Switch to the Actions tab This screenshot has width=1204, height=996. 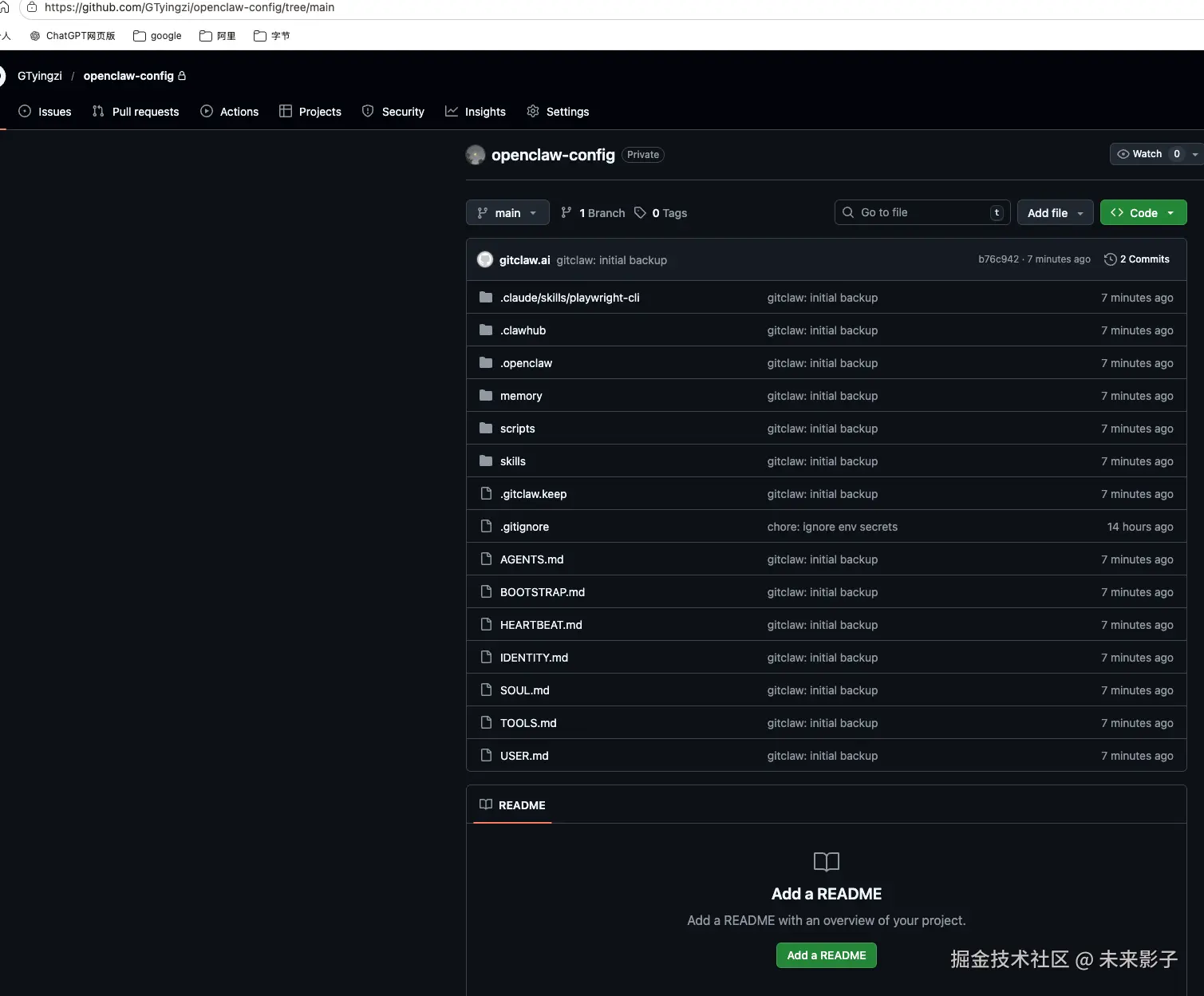point(229,112)
